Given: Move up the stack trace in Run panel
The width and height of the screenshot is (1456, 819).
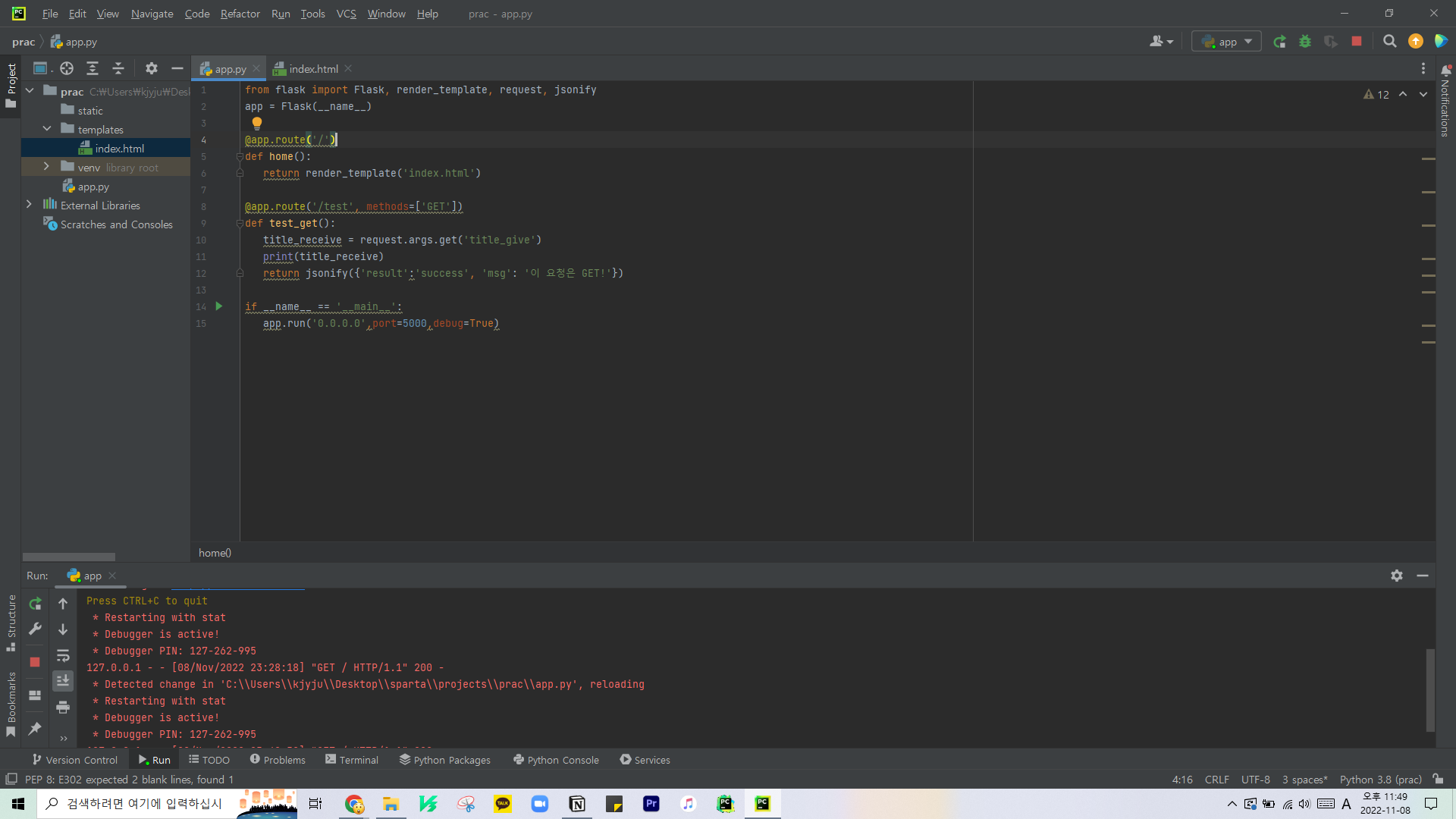Looking at the screenshot, I should [63, 604].
